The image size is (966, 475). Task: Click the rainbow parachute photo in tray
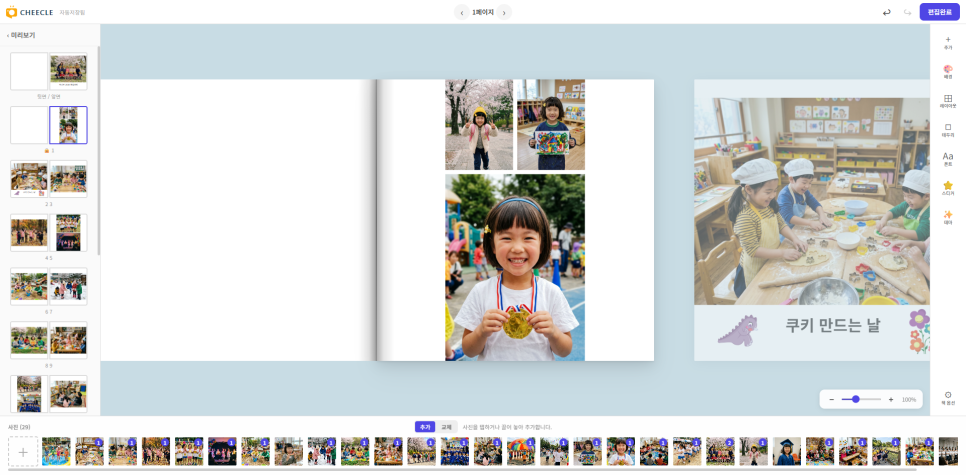pyautogui.click(x=521, y=452)
